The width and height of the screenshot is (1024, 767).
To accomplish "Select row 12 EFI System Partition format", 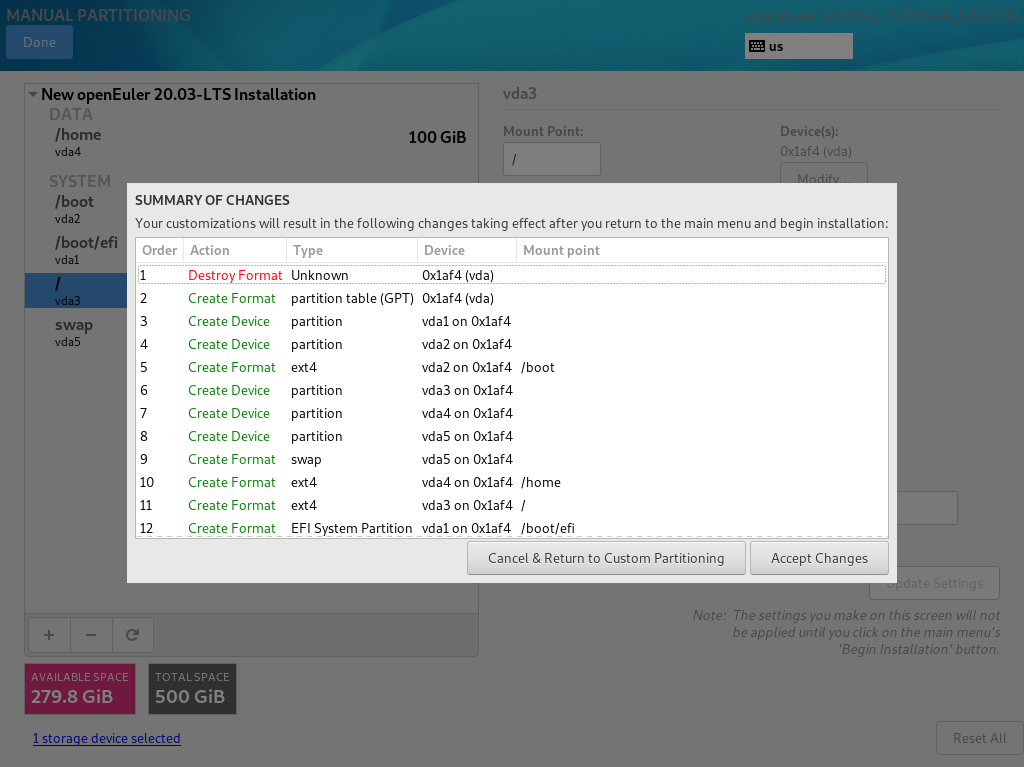I will pos(512,528).
